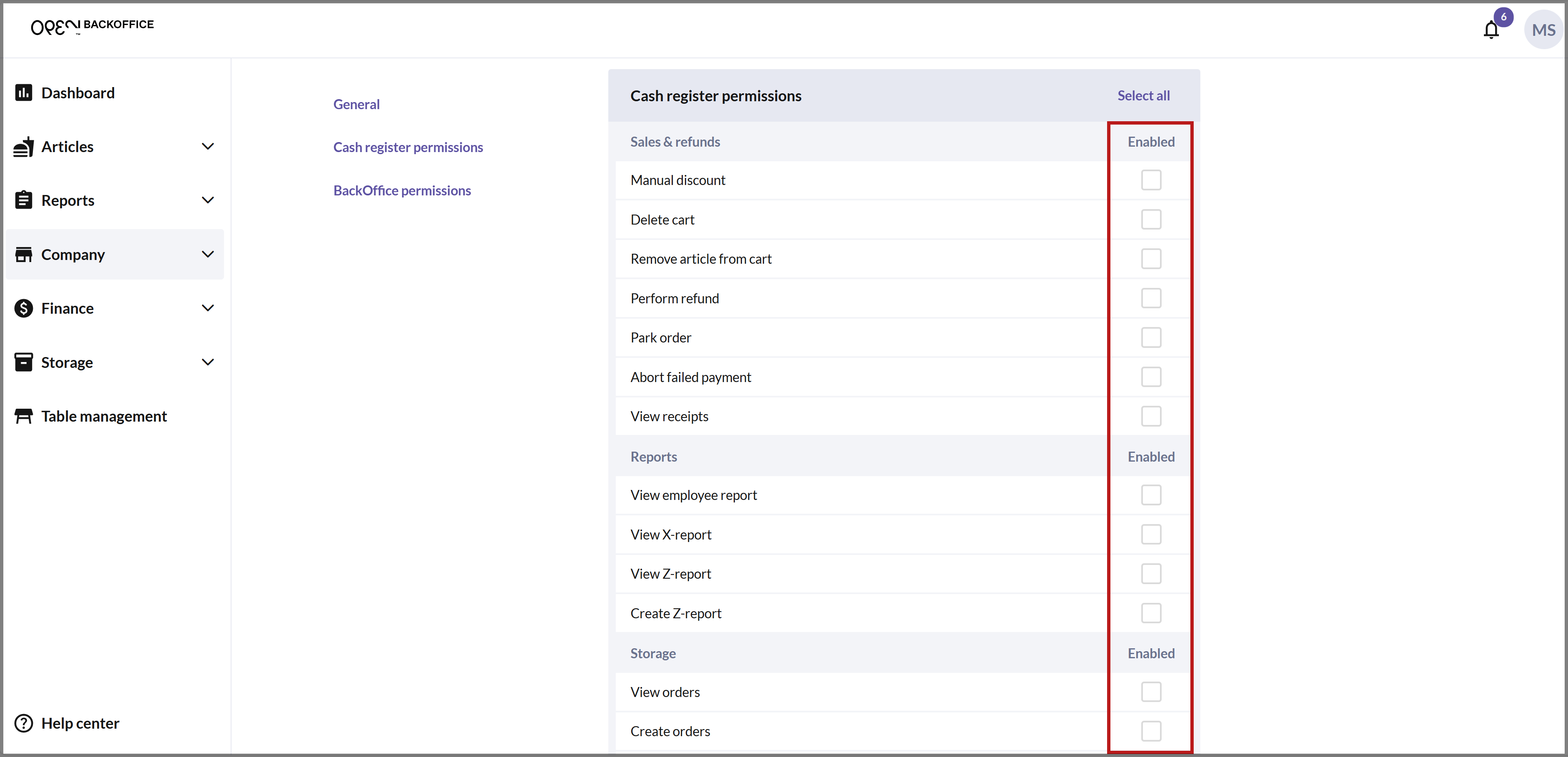The width and height of the screenshot is (1568, 757).
Task: Expand the Articles menu chevron
Action: click(208, 147)
